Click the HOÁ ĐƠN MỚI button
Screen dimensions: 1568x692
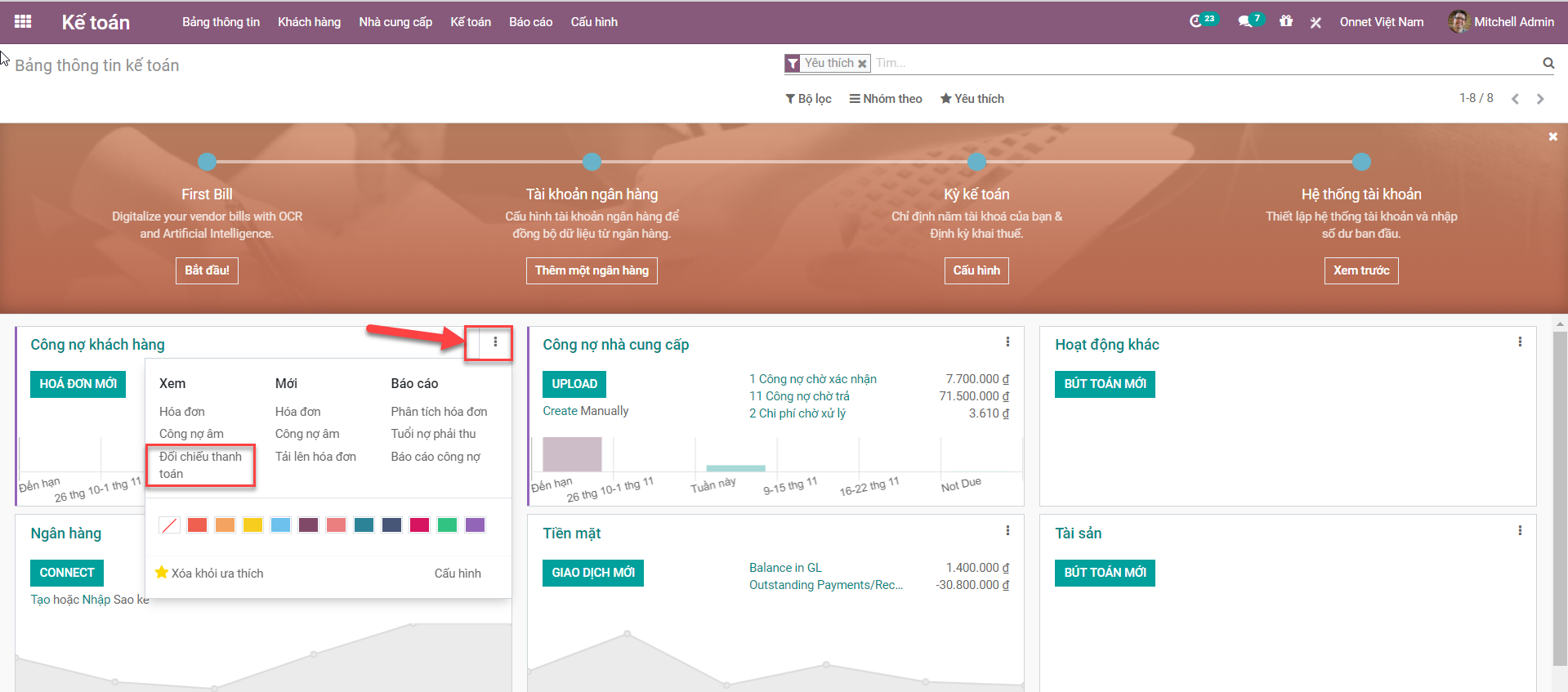78,384
